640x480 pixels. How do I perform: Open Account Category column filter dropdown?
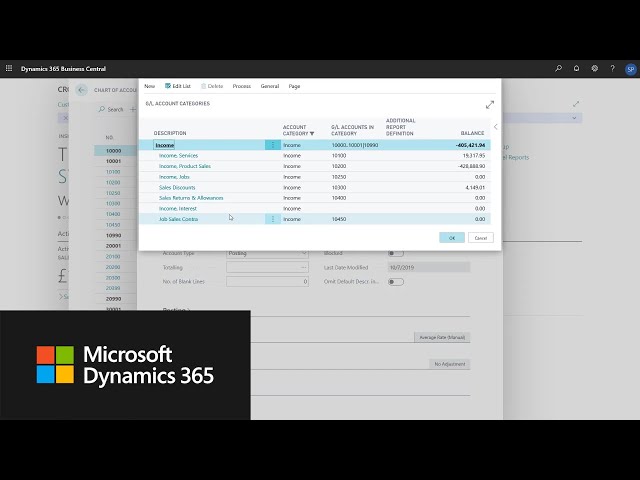pos(311,133)
